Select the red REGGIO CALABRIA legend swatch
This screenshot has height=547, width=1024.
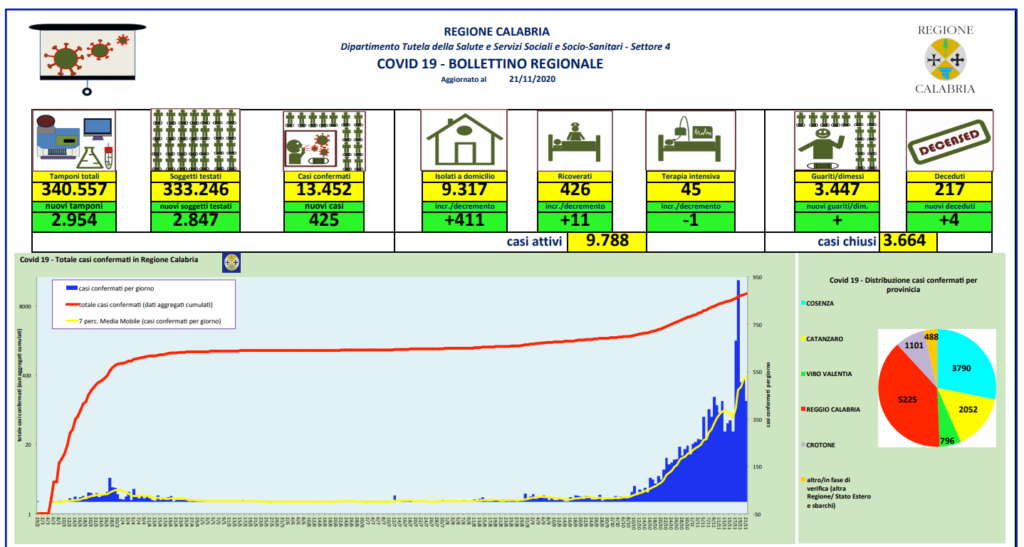pyautogui.click(x=804, y=409)
